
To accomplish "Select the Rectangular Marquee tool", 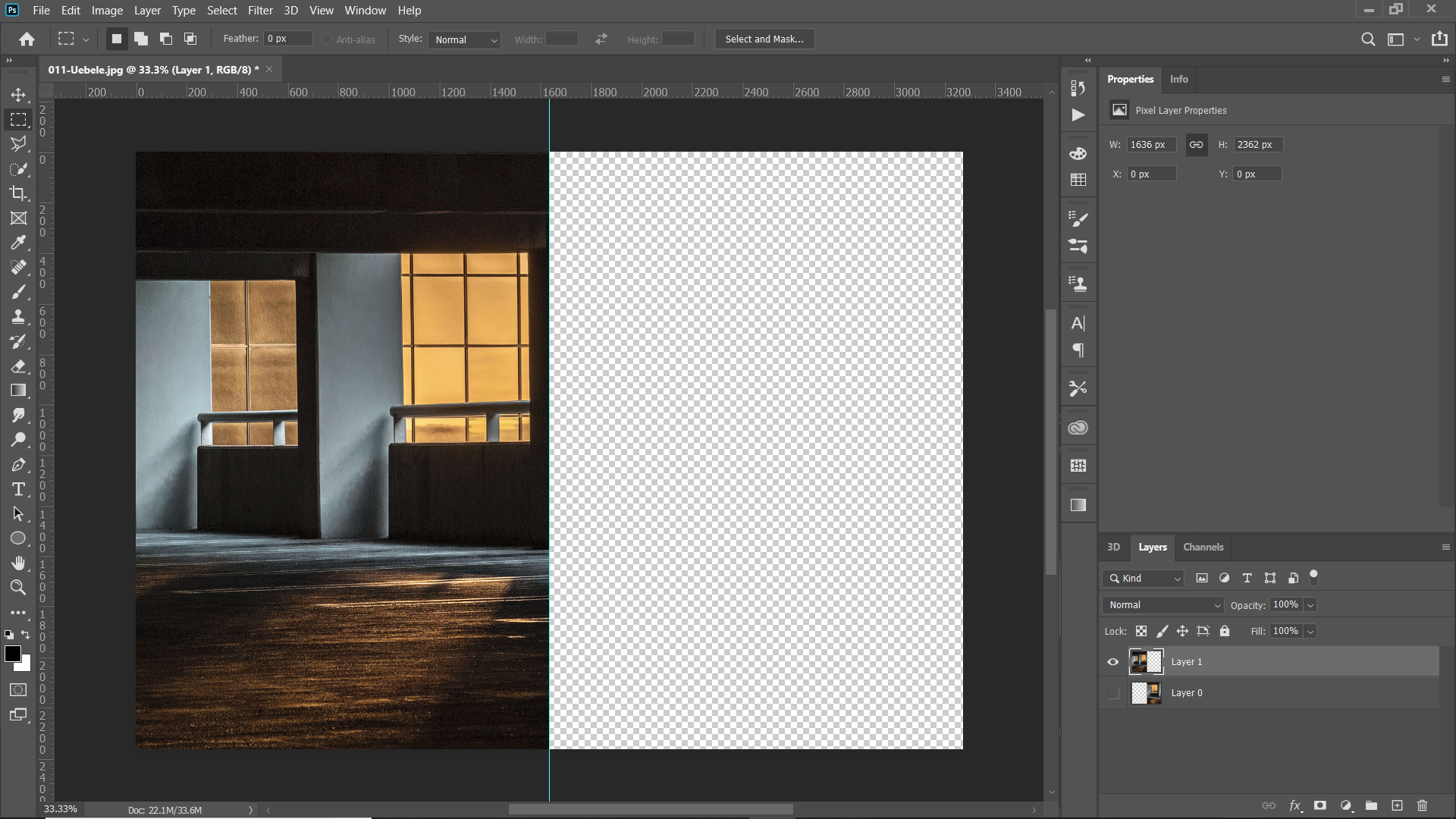I will point(18,119).
